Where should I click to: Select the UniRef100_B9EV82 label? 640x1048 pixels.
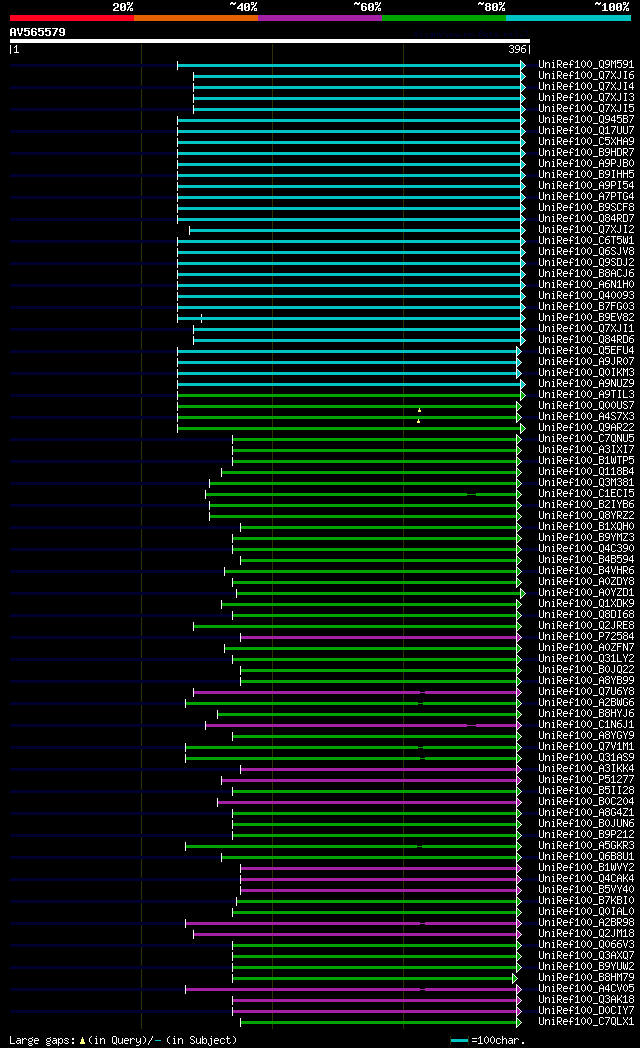(x=586, y=317)
